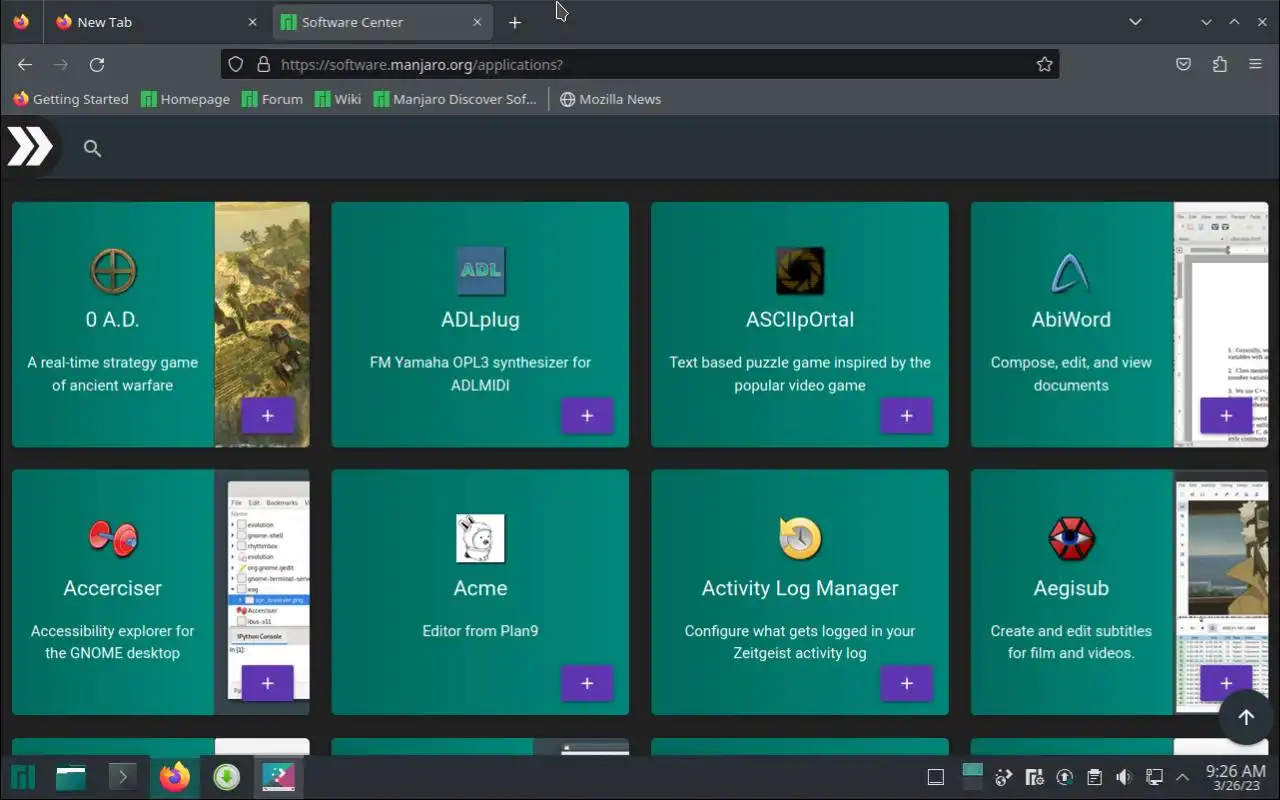
Task: Click the ASCIIpOrtal app icon
Action: (x=800, y=271)
